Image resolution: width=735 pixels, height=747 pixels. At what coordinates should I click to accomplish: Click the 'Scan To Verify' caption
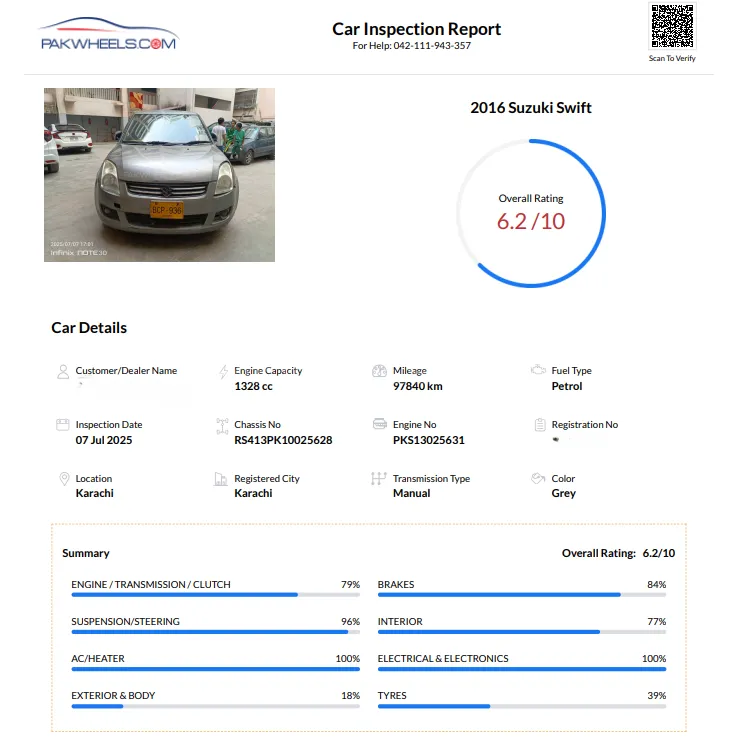[x=672, y=58]
